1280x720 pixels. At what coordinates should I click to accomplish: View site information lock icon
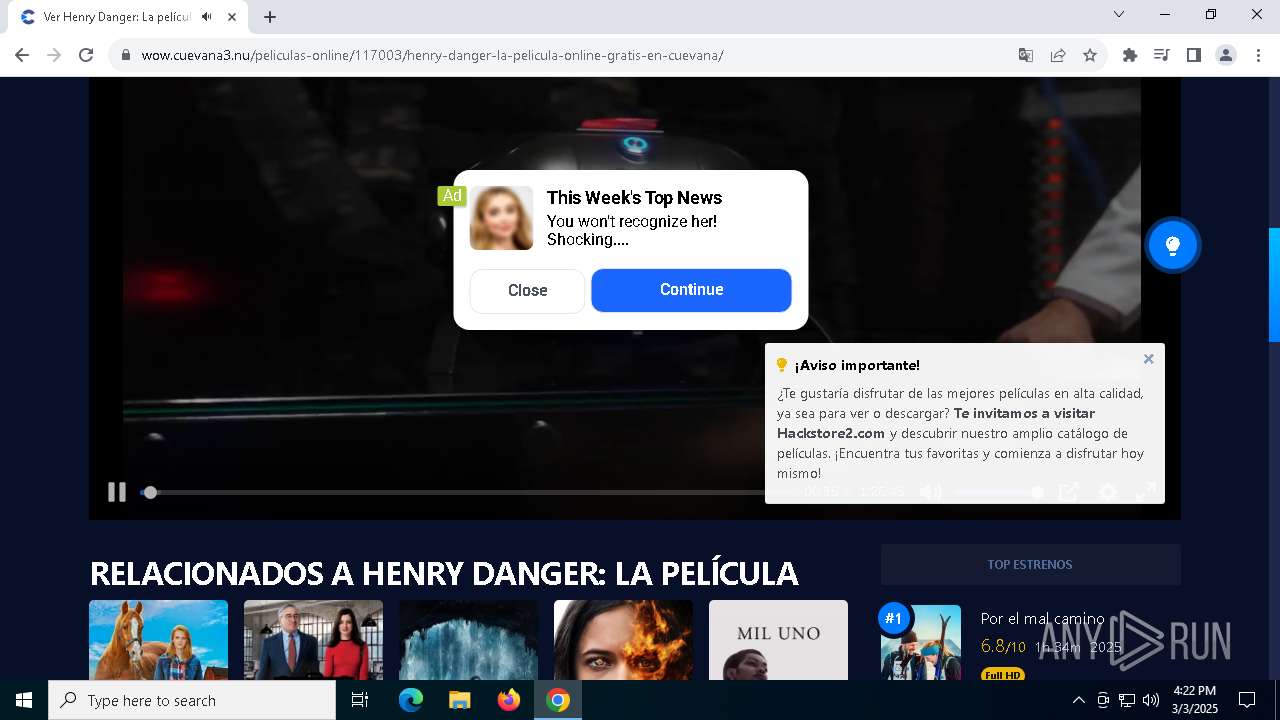[126, 55]
